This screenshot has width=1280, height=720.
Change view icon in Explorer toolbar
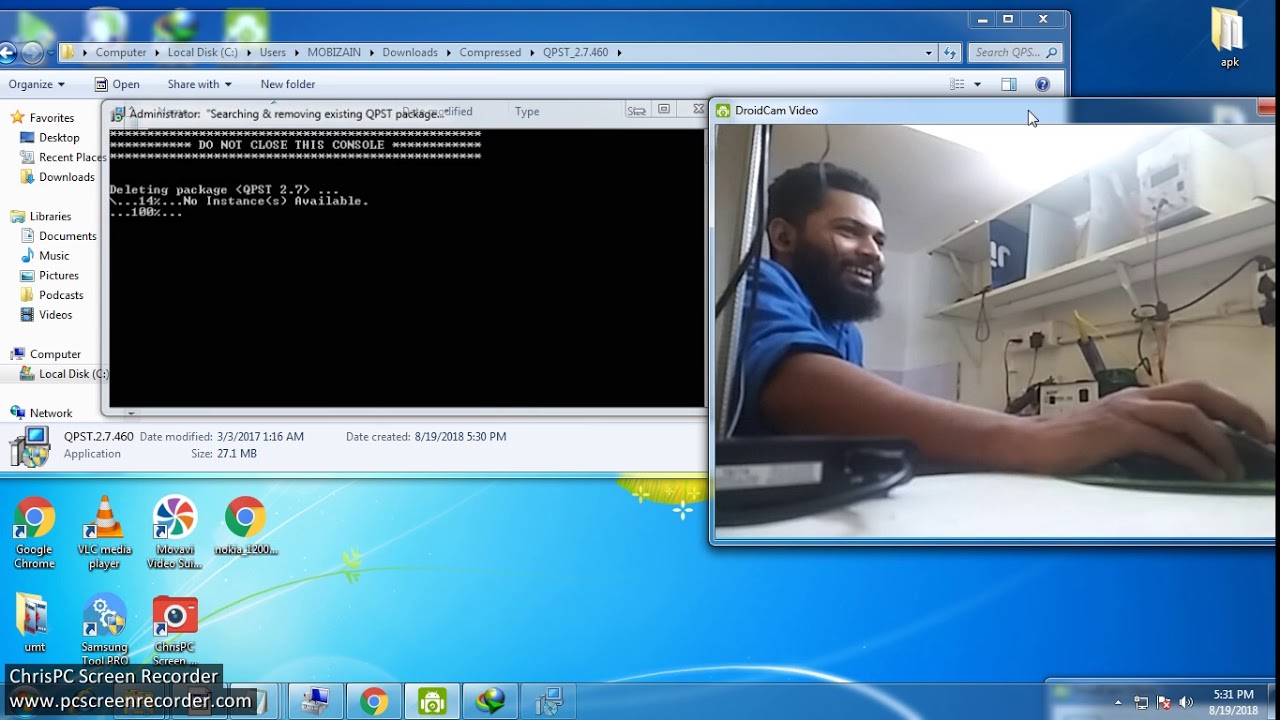(x=957, y=84)
